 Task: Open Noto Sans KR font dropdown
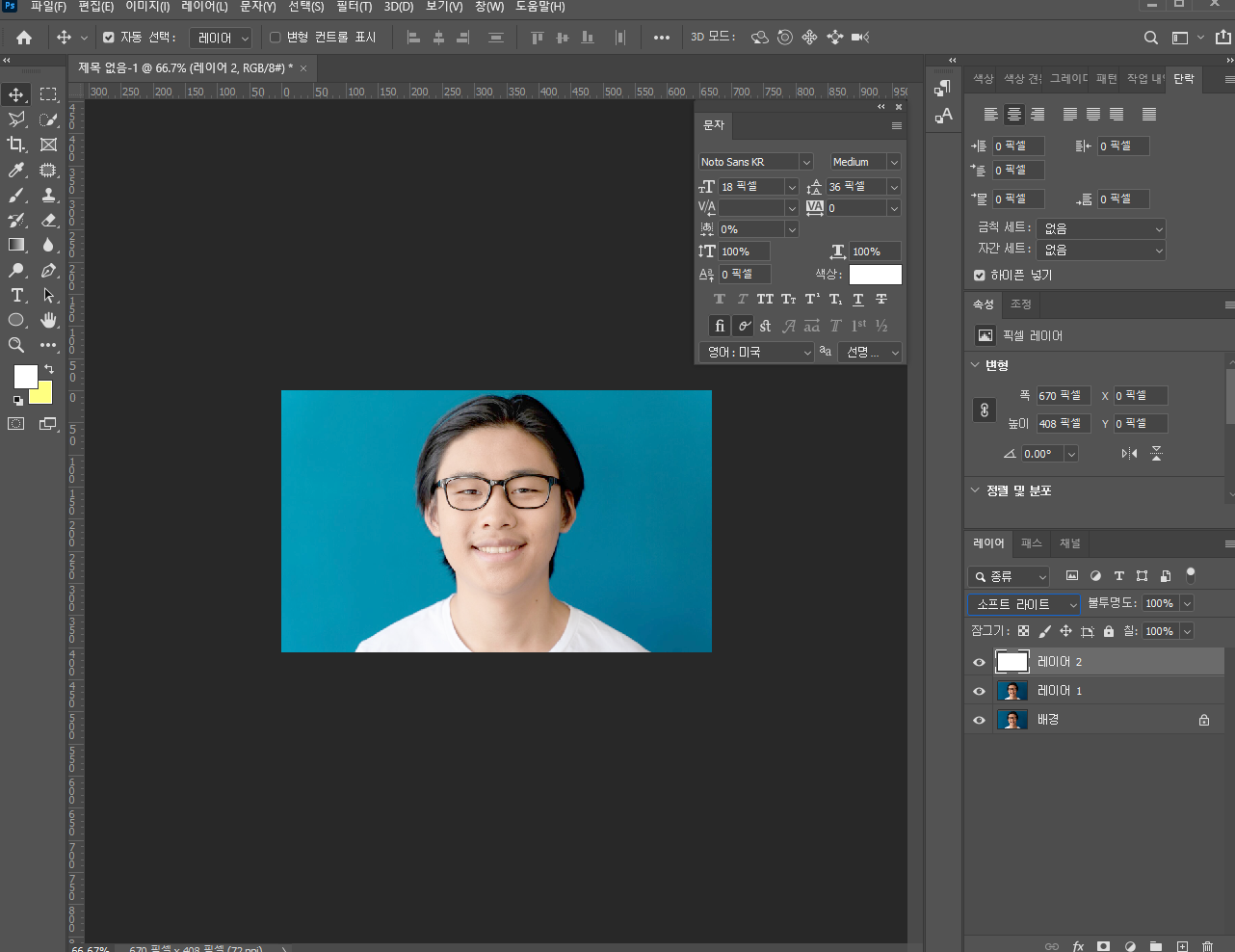[756, 162]
